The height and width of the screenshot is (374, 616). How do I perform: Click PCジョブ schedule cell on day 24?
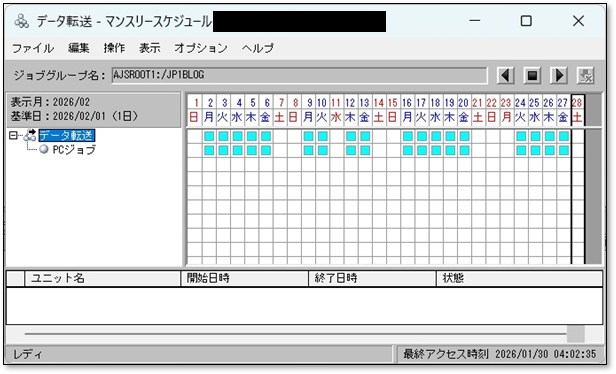click(521, 150)
